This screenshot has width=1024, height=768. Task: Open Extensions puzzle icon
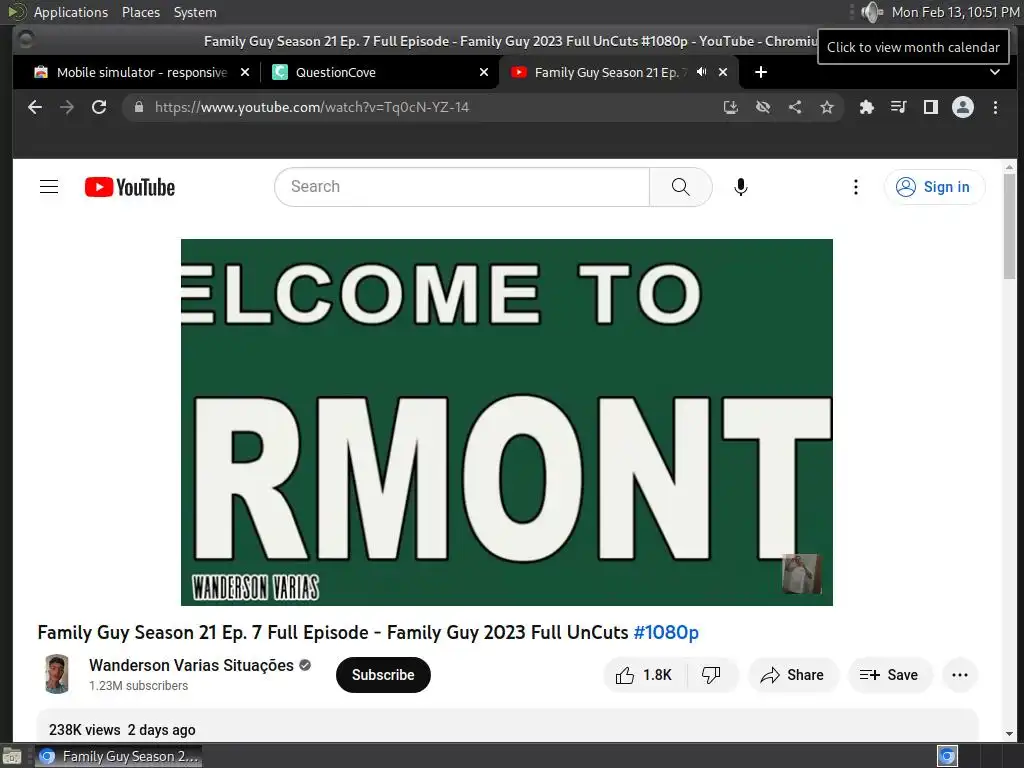[x=867, y=107]
